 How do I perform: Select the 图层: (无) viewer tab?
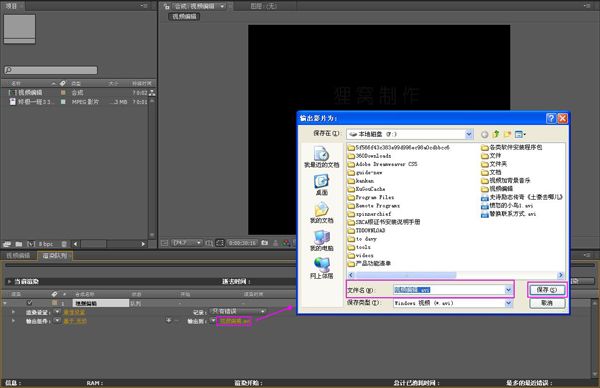(x=264, y=6)
